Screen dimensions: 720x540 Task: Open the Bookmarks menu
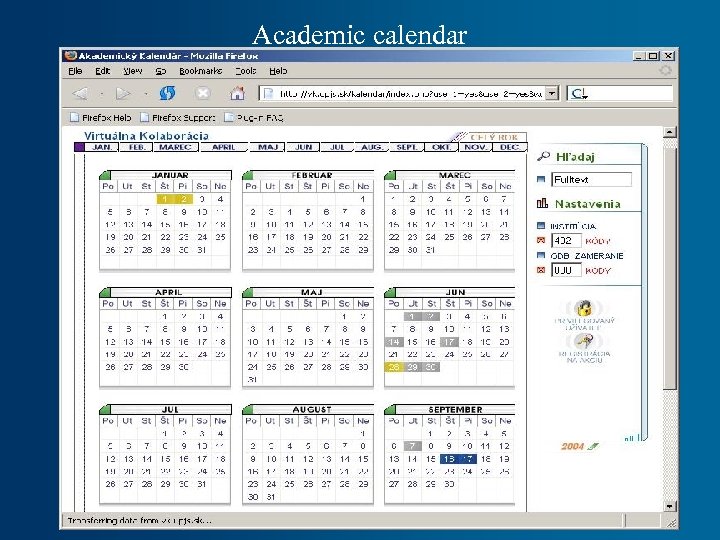coord(201,71)
